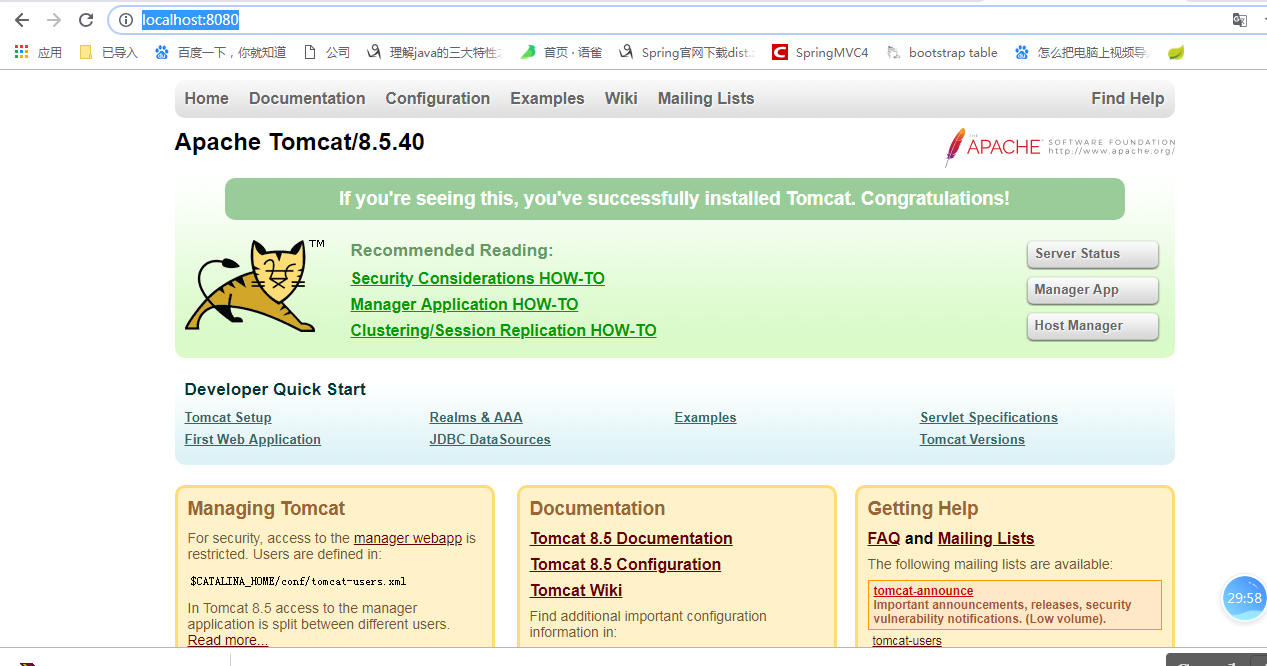1267x666 pixels.
Task: Open the 已导入 bookmarks folder
Action: (108, 52)
